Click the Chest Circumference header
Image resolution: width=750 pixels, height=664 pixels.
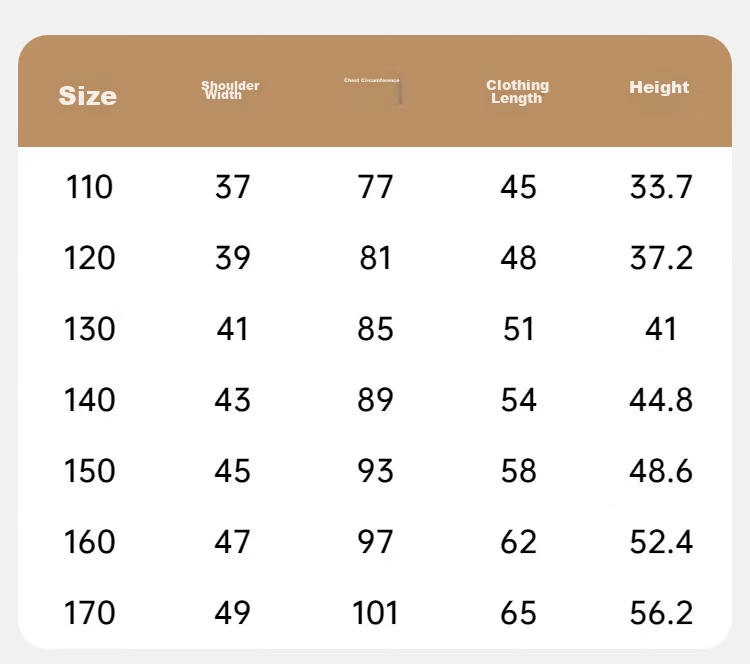pyautogui.click(x=372, y=80)
